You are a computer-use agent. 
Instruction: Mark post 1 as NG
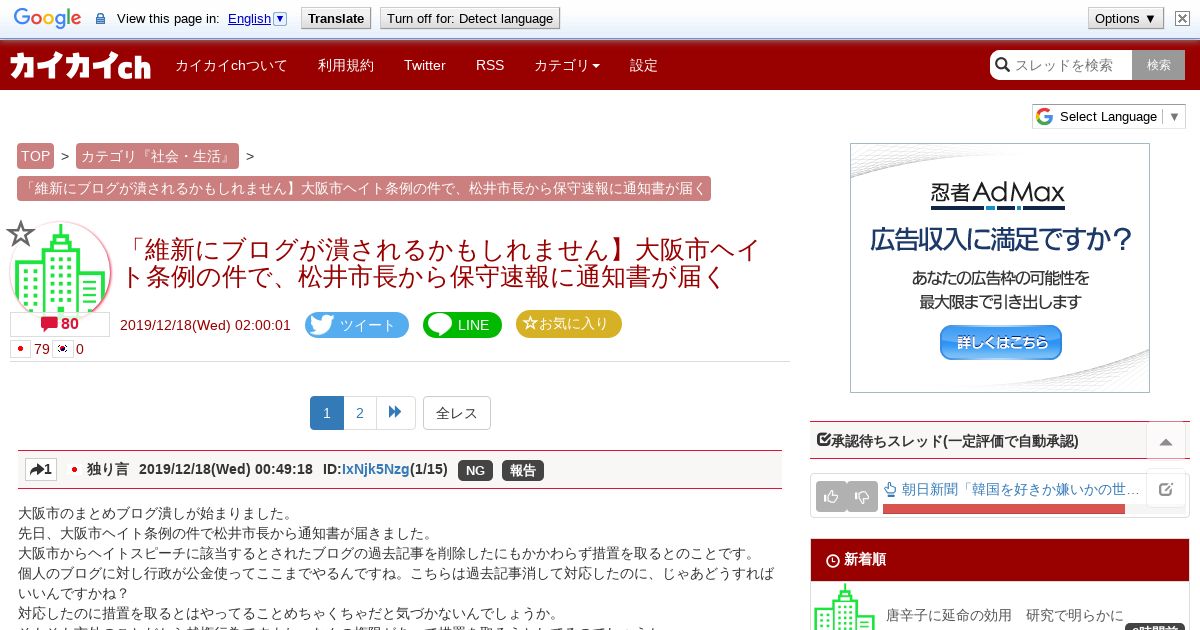tap(475, 470)
